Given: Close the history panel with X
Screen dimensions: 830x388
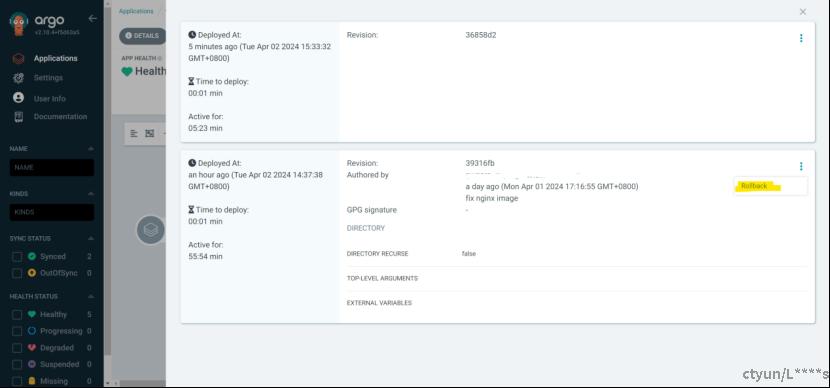Looking at the screenshot, I should click(803, 12).
